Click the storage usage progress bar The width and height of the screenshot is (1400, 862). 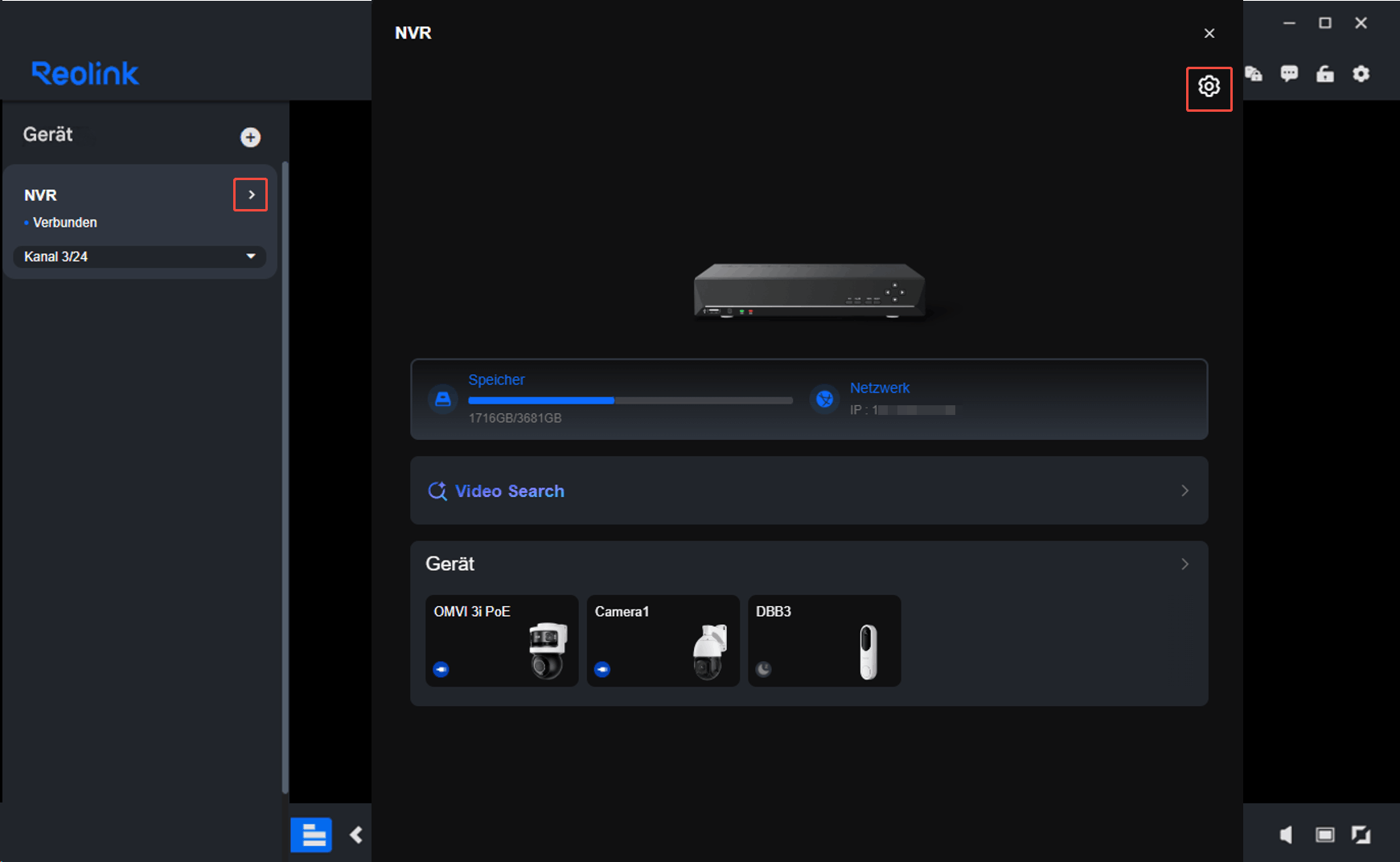(x=630, y=400)
